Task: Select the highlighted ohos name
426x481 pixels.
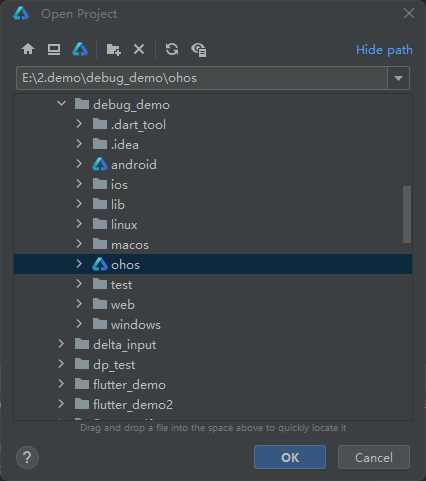Action: tap(125, 265)
